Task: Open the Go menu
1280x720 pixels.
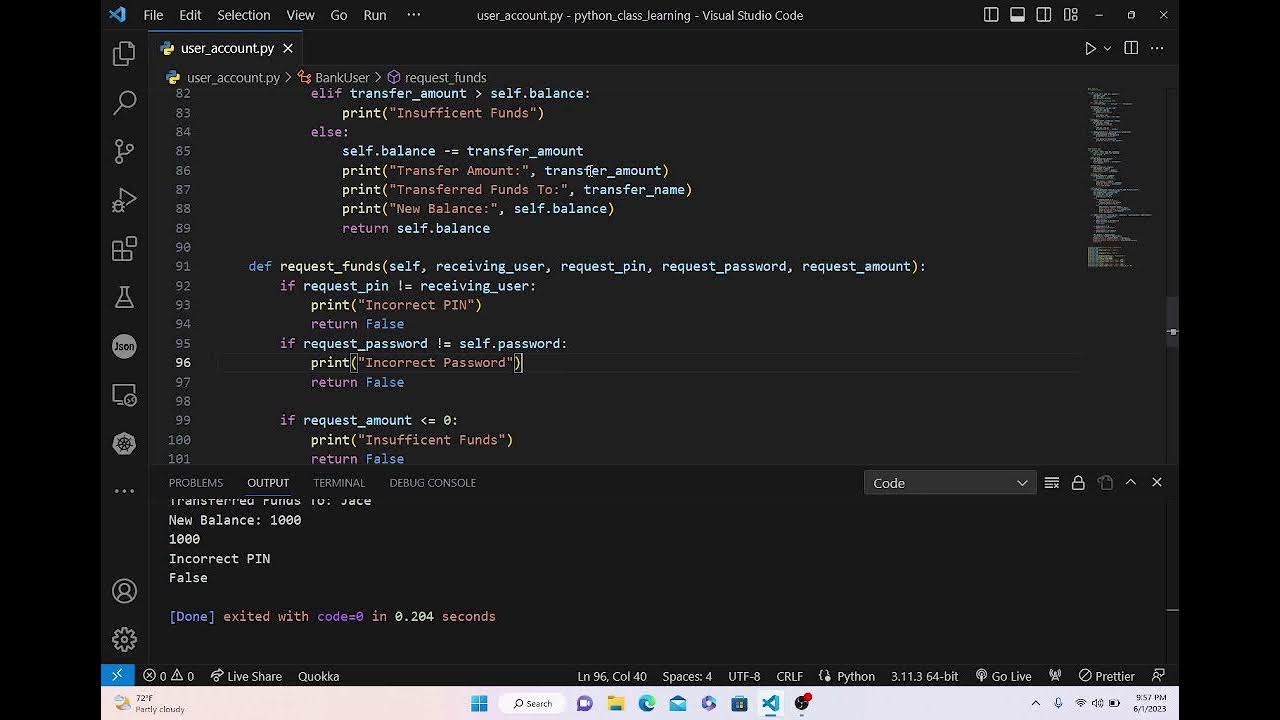Action: coord(339,15)
